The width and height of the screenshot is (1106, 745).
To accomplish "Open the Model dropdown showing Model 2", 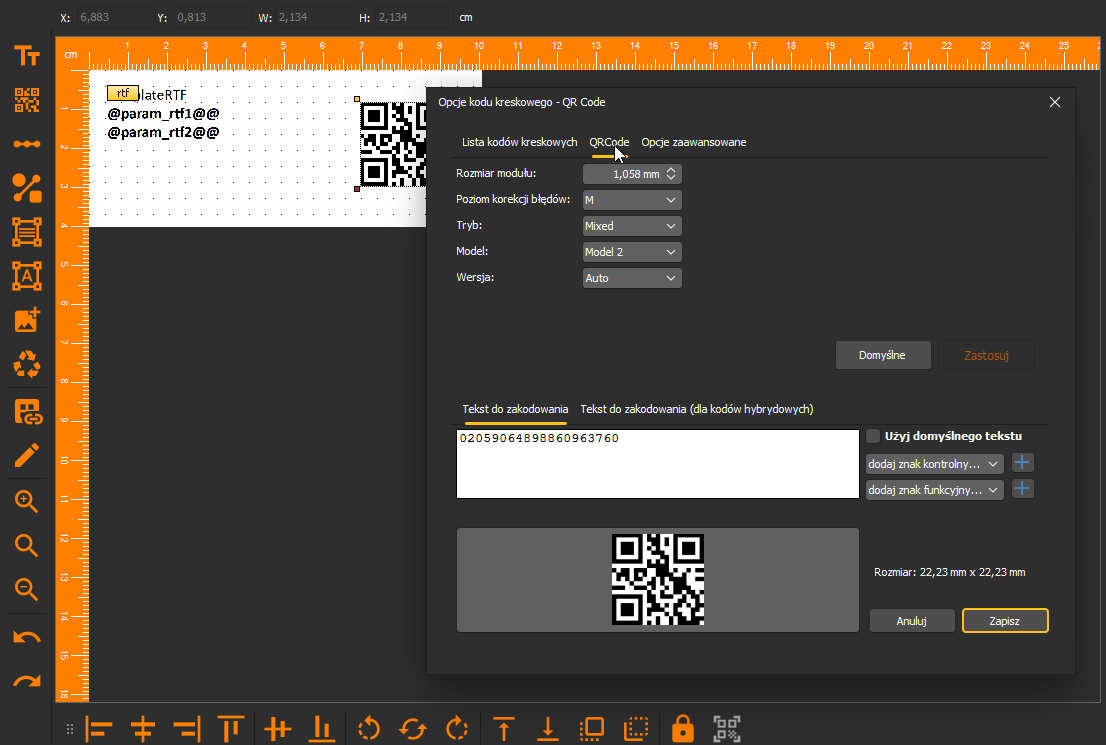I will [632, 252].
